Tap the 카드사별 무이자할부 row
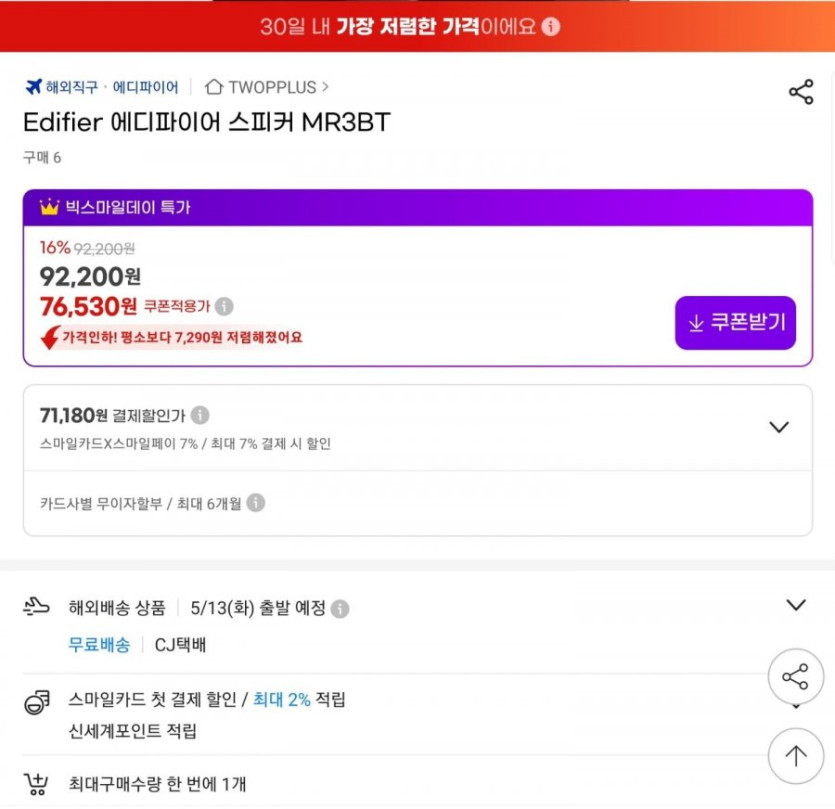Screen dimensions: 835x809 (140, 503)
